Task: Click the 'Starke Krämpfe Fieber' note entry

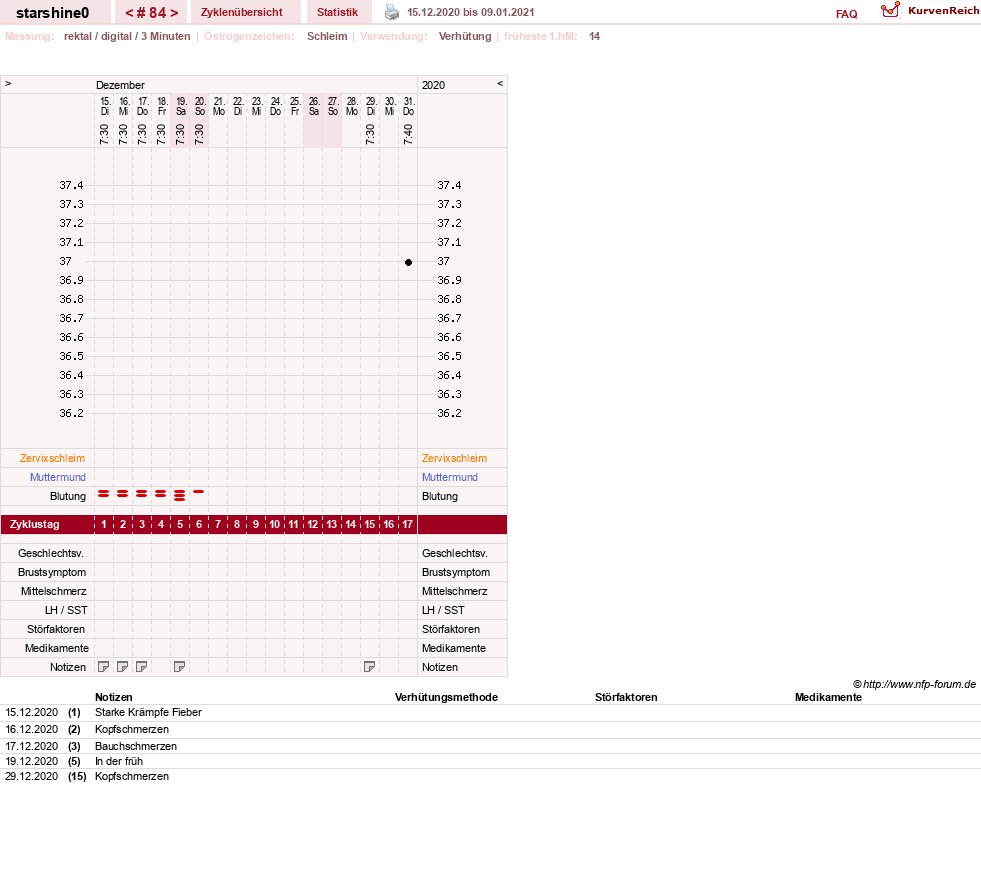Action: 148,712
